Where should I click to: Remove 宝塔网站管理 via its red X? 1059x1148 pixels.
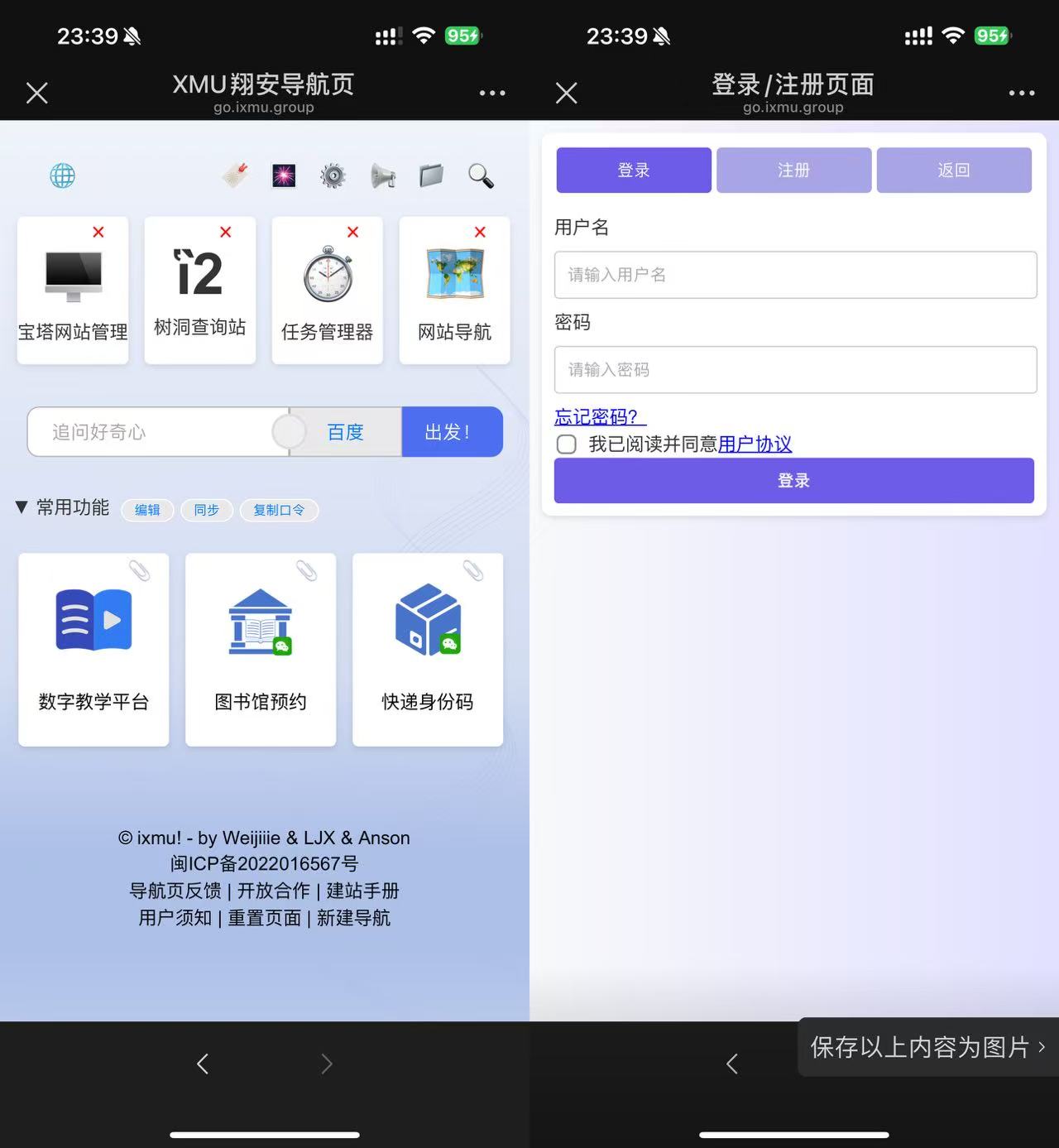[98, 233]
